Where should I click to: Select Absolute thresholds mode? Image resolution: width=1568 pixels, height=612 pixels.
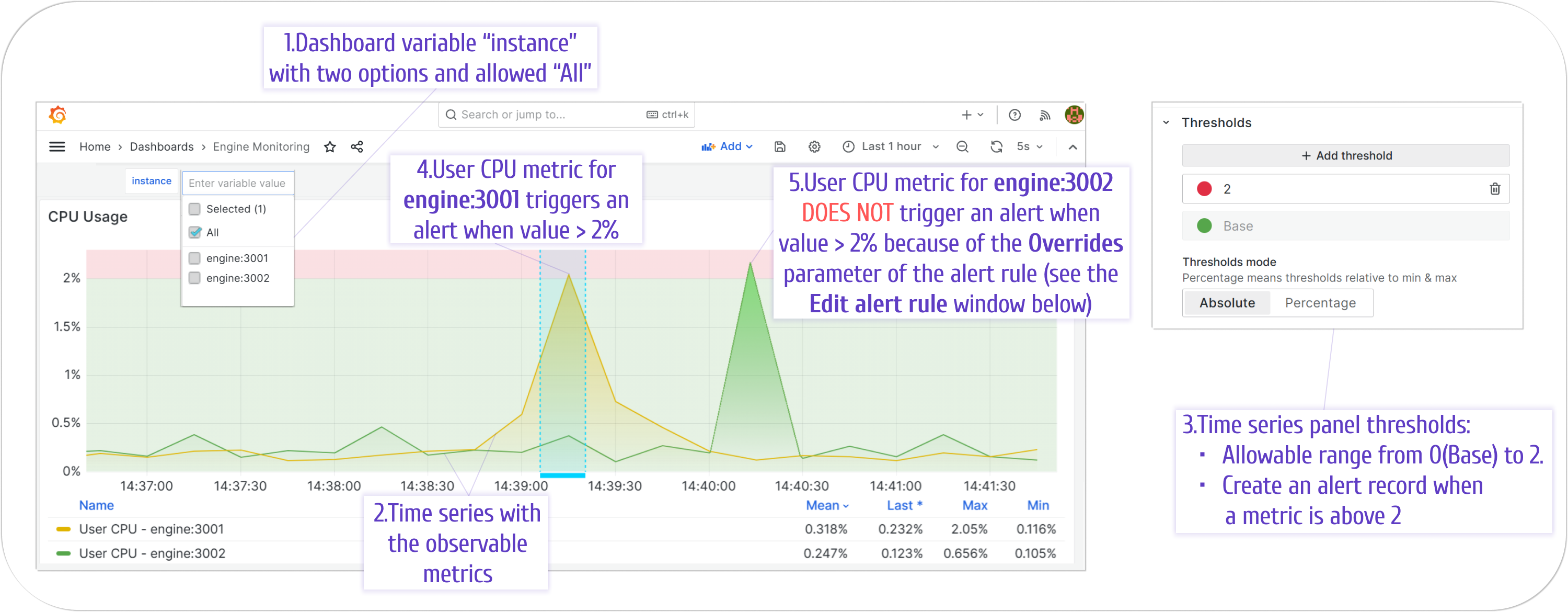(1227, 303)
